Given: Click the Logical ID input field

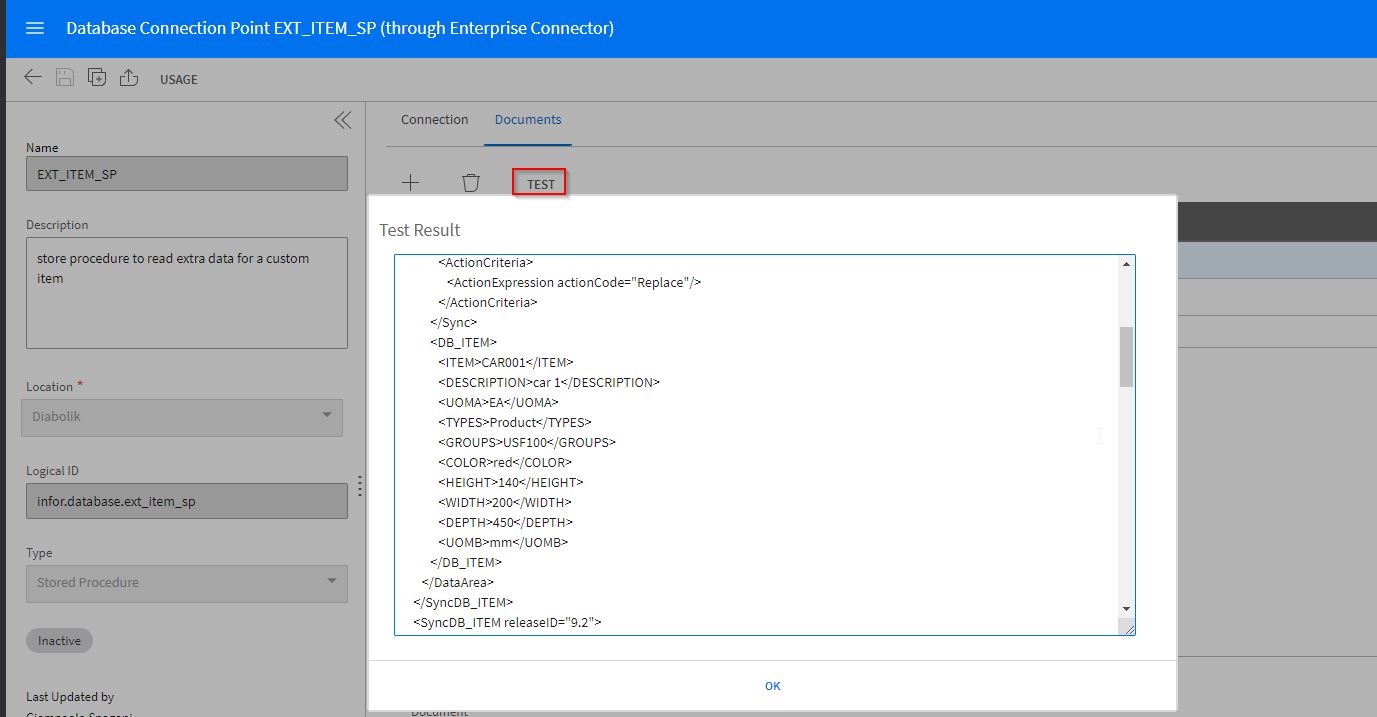Looking at the screenshot, I should coord(186,502).
